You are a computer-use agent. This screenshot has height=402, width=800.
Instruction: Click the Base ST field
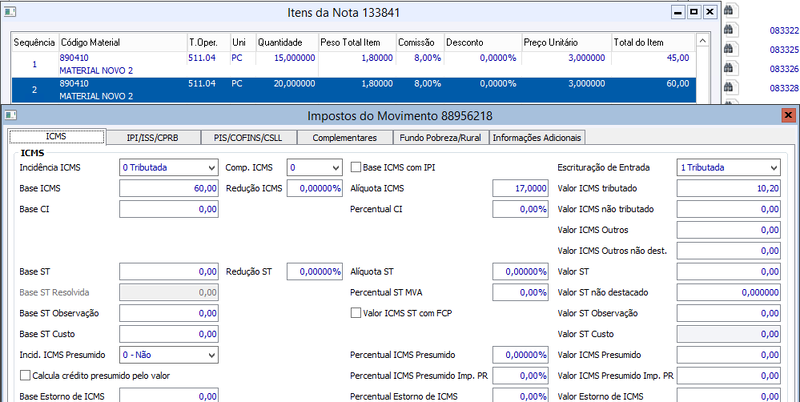coord(169,272)
